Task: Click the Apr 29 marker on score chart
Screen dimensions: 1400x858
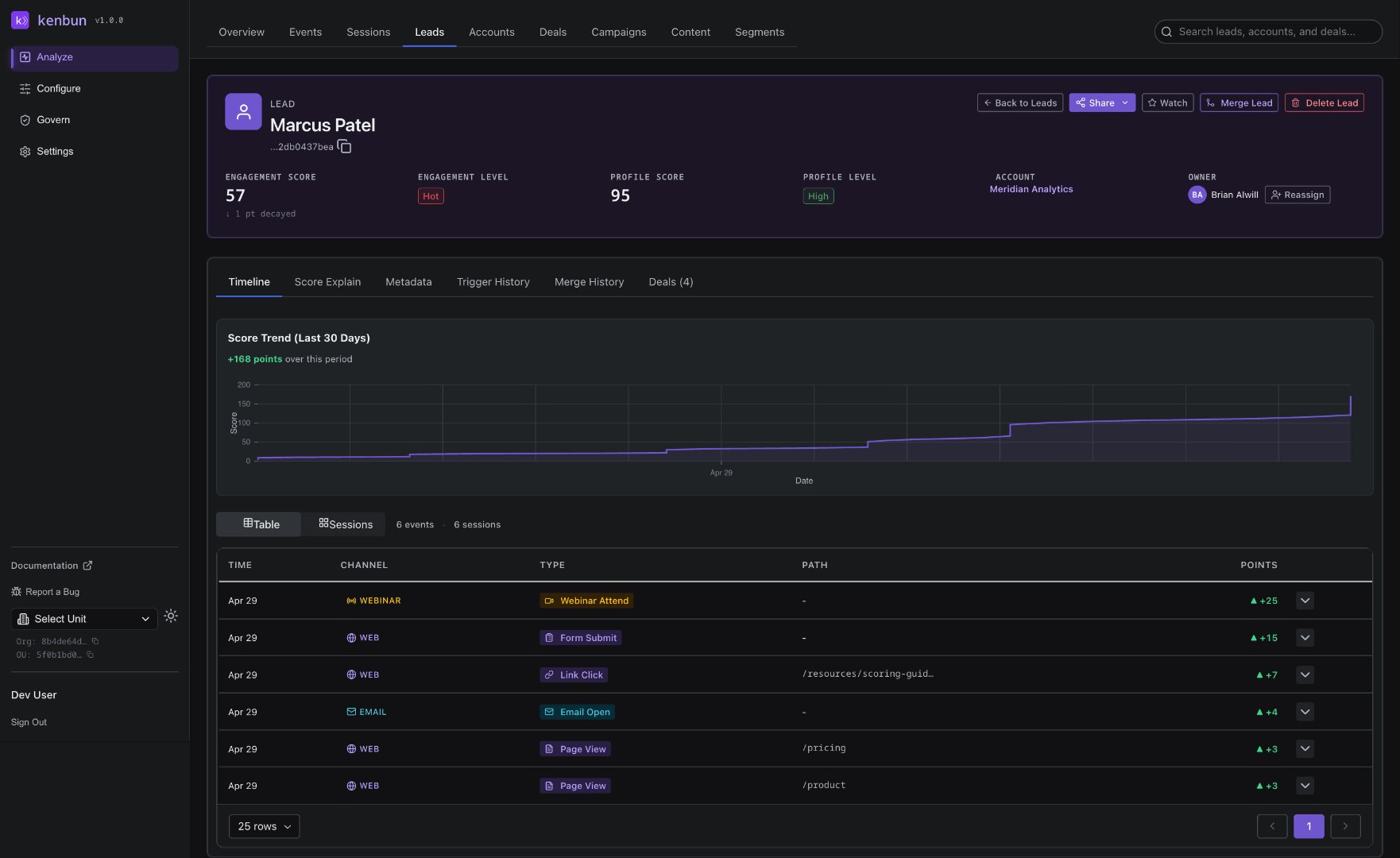Action: click(721, 473)
